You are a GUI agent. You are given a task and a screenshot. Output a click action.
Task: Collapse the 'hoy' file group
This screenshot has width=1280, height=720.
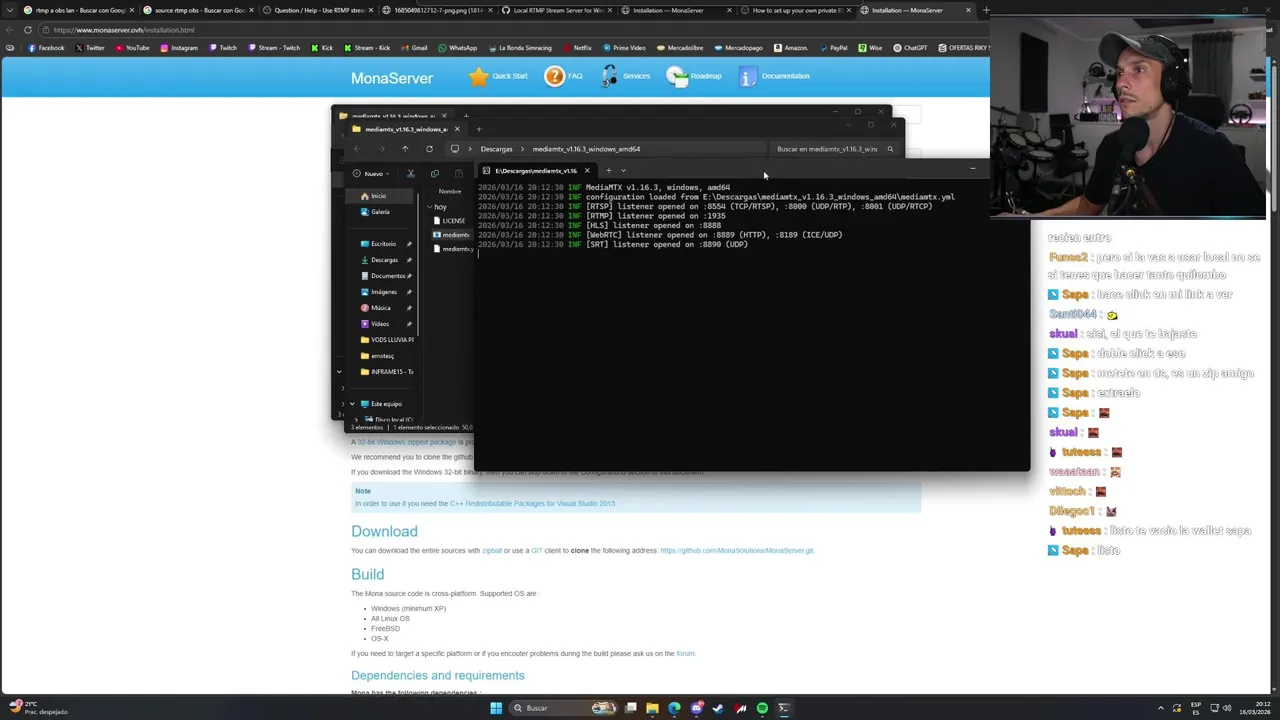(x=429, y=207)
